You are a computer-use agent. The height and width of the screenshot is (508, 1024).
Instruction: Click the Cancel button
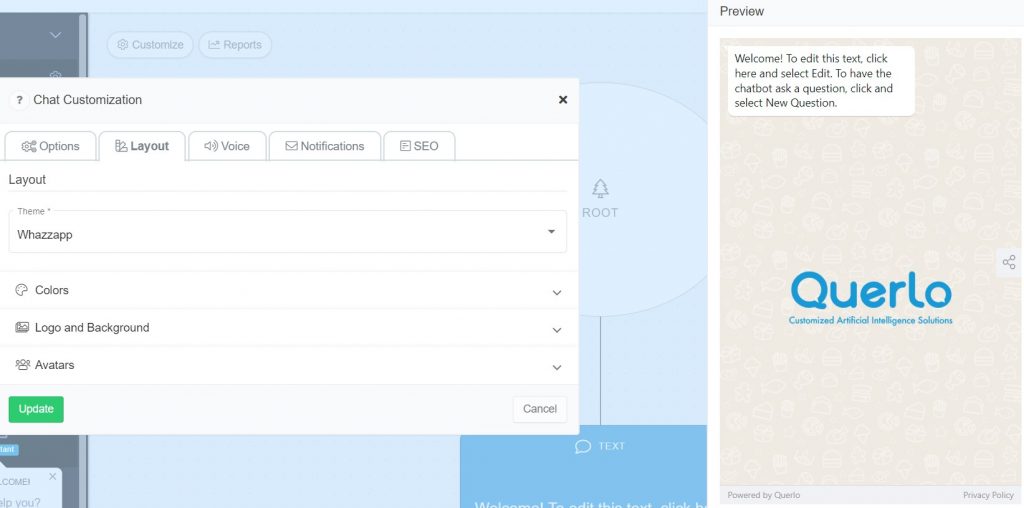539,409
